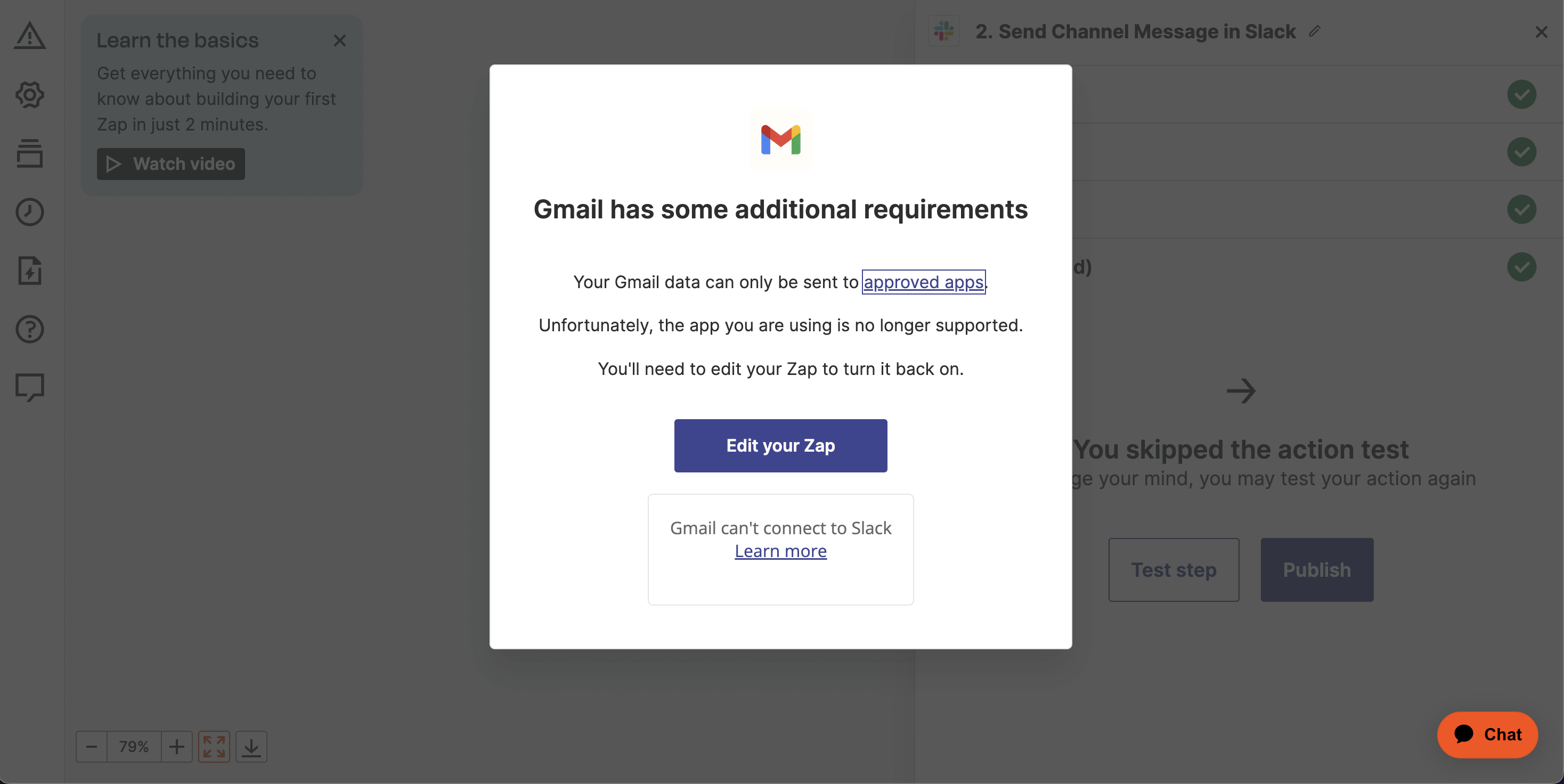This screenshot has width=1564, height=784.
Task: Click the Edit your Zap button
Action: coord(780,445)
